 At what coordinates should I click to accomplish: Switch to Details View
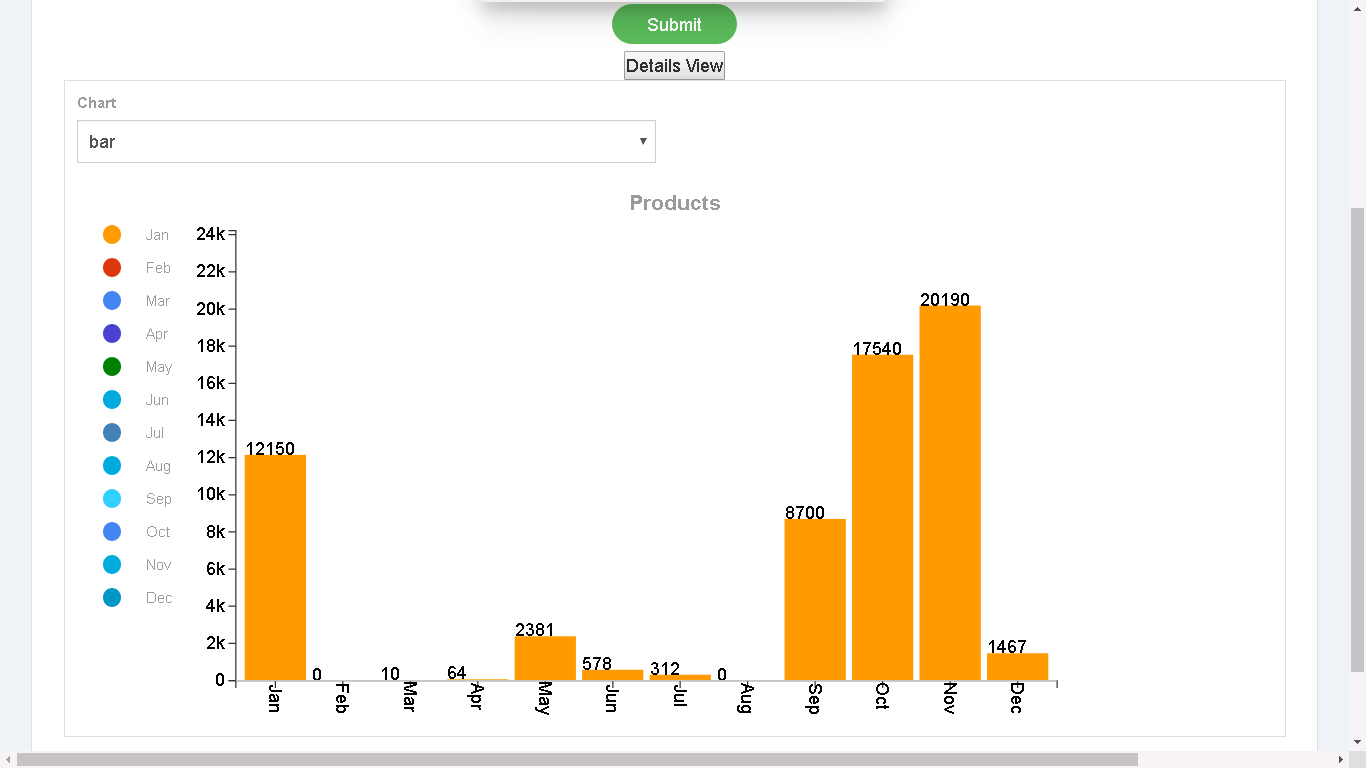pos(674,65)
